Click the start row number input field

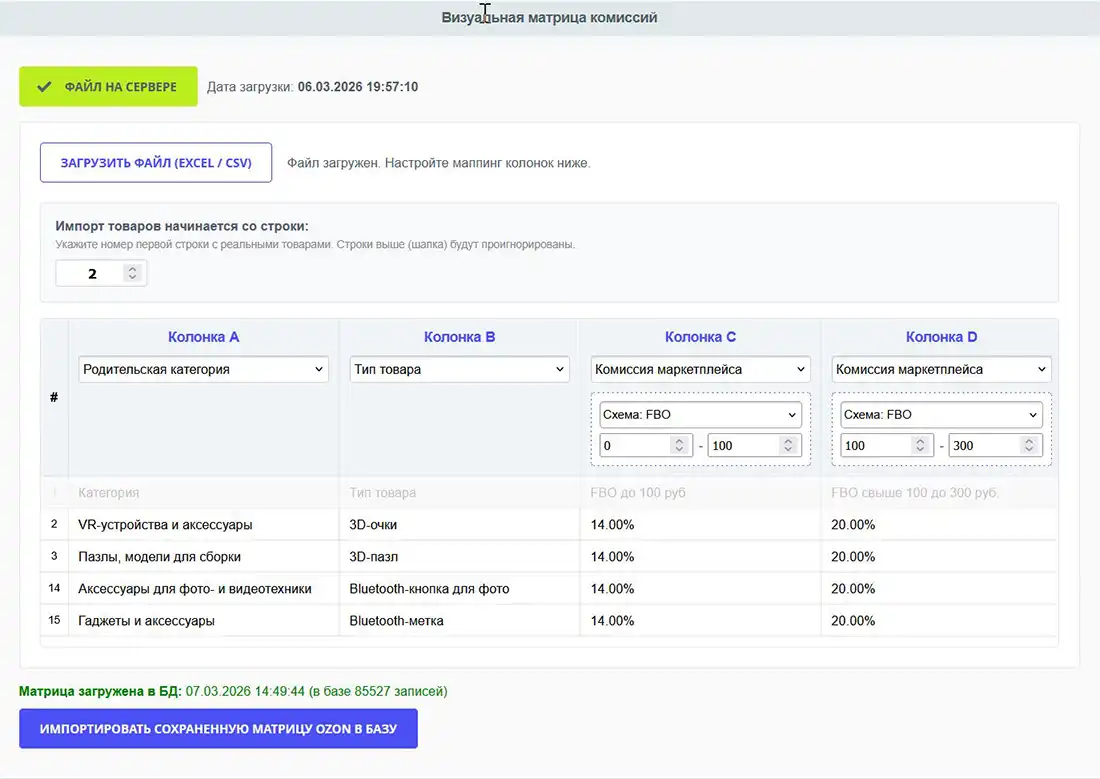(90, 273)
